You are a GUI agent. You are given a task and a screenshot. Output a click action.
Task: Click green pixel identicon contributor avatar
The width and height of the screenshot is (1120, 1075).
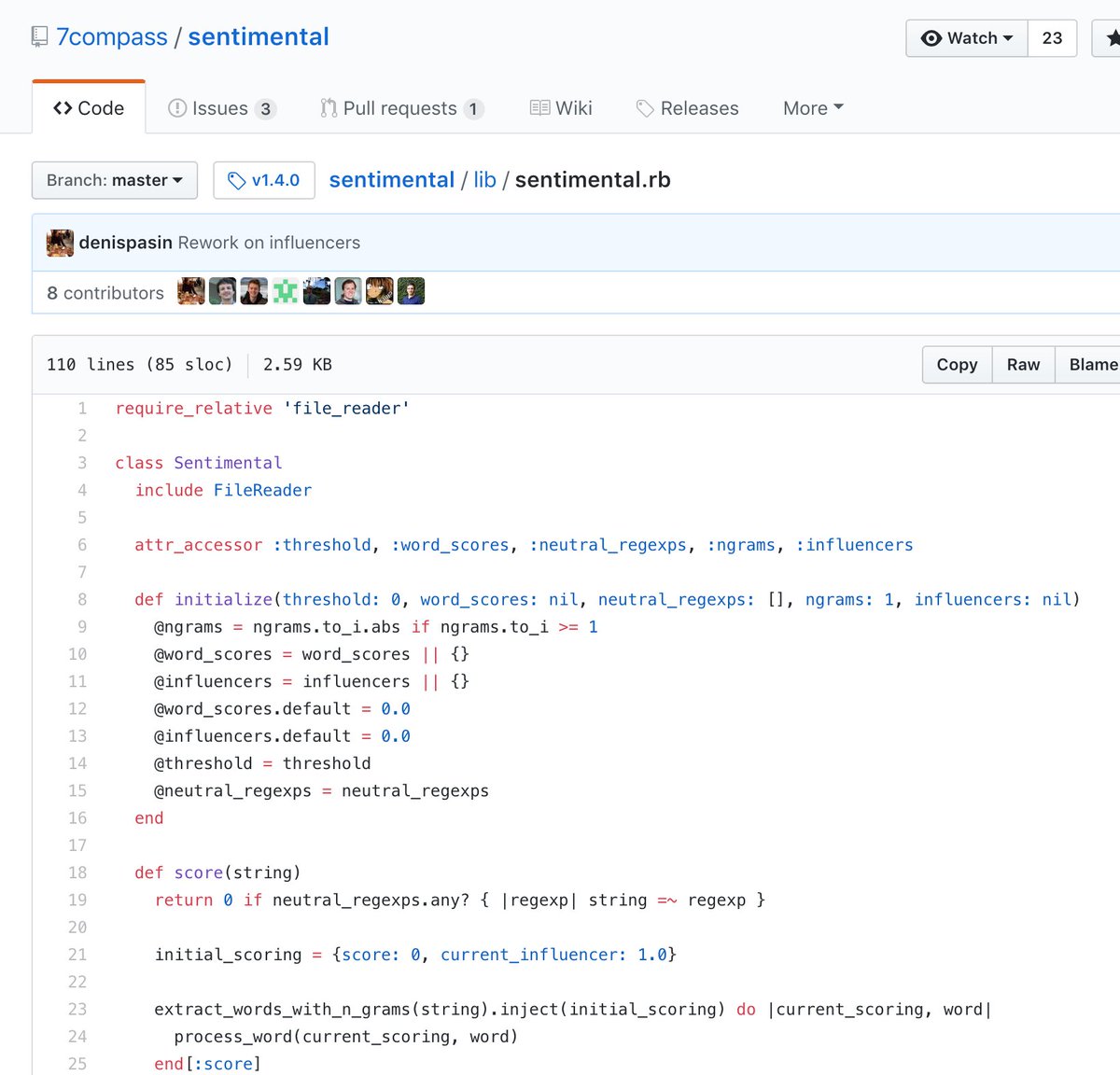[286, 291]
